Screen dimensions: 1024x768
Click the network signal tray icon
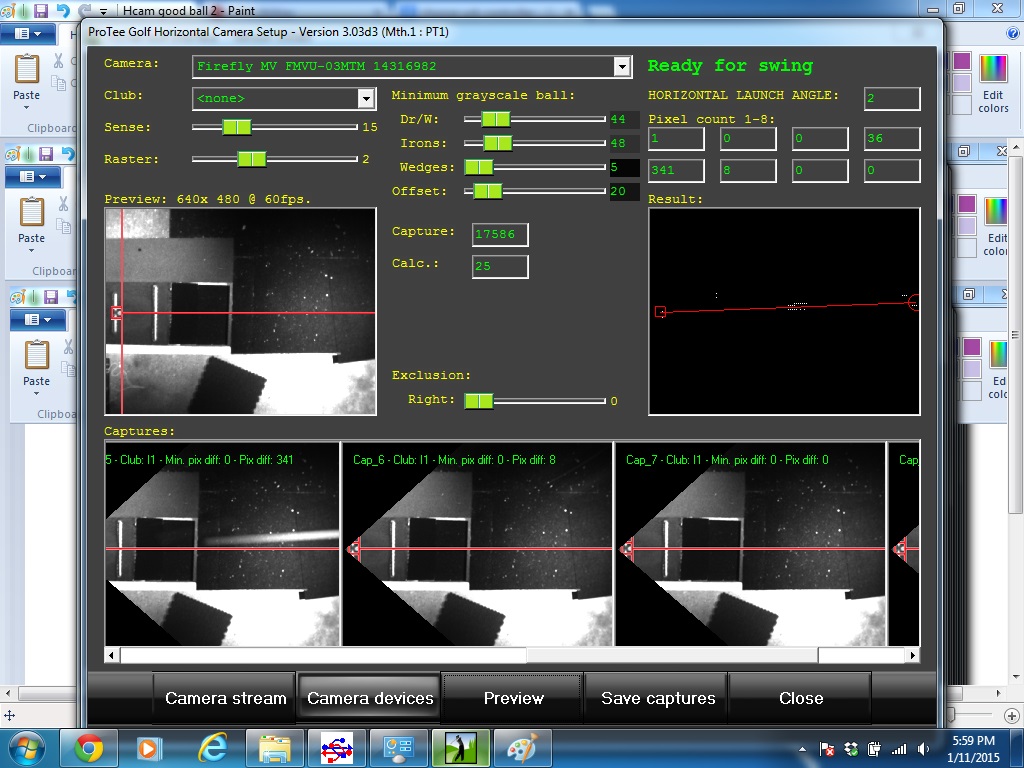pyautogui.click(x=899, y=750)
